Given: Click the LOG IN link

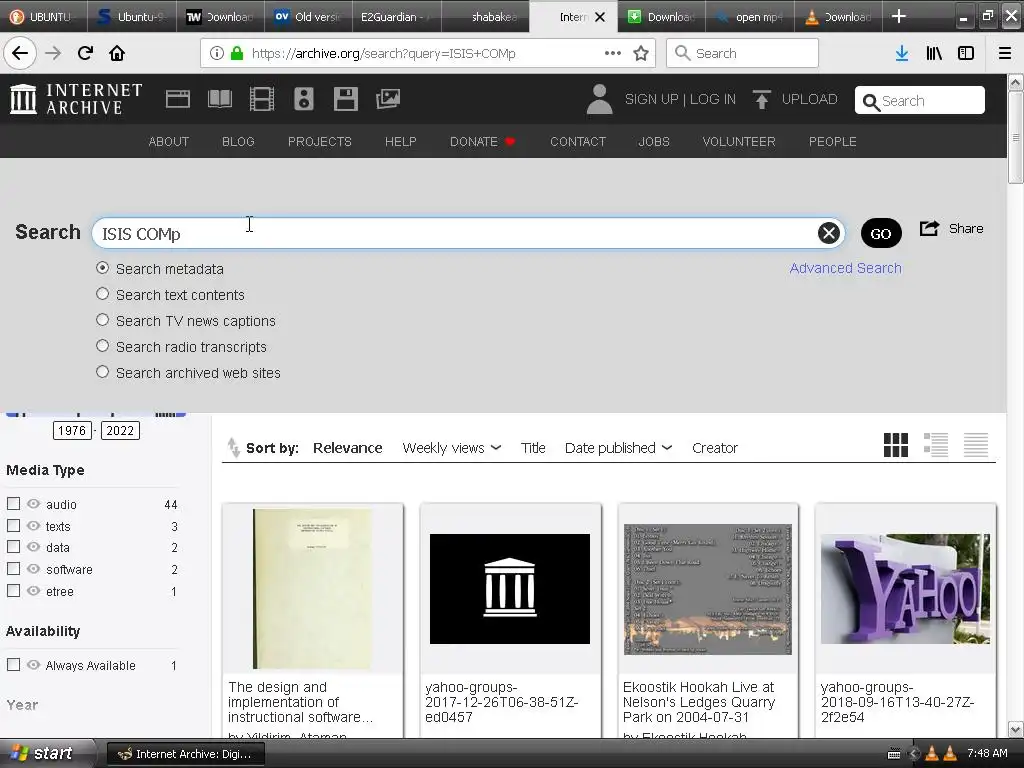Looking at the screenshot, I should (712, 99).
